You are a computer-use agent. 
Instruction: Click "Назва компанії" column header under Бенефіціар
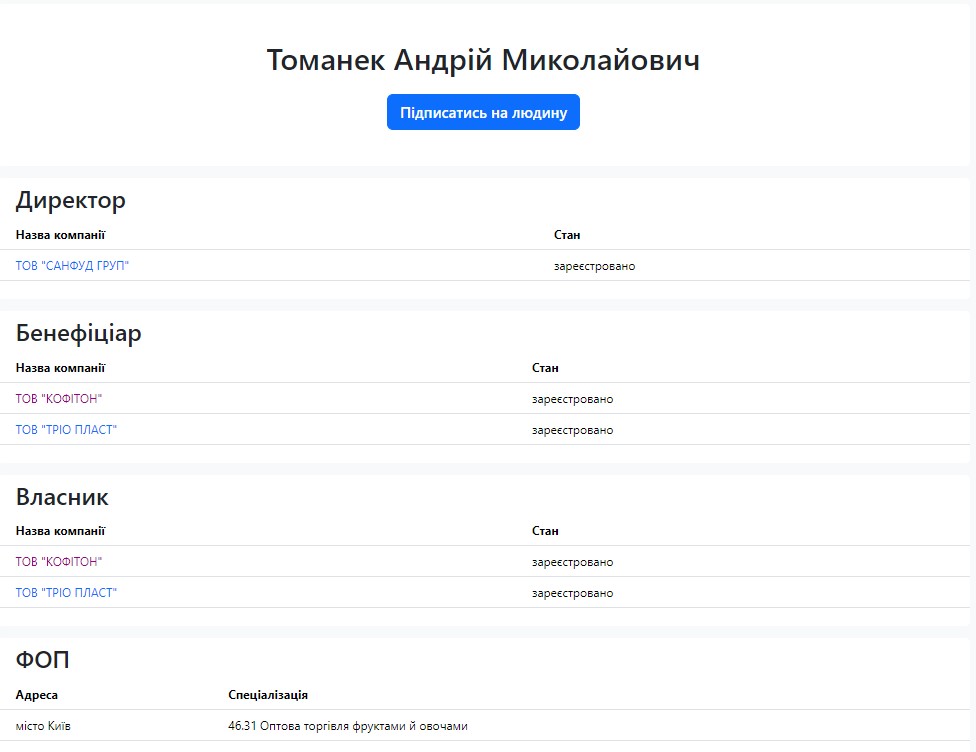pos(60,368)
